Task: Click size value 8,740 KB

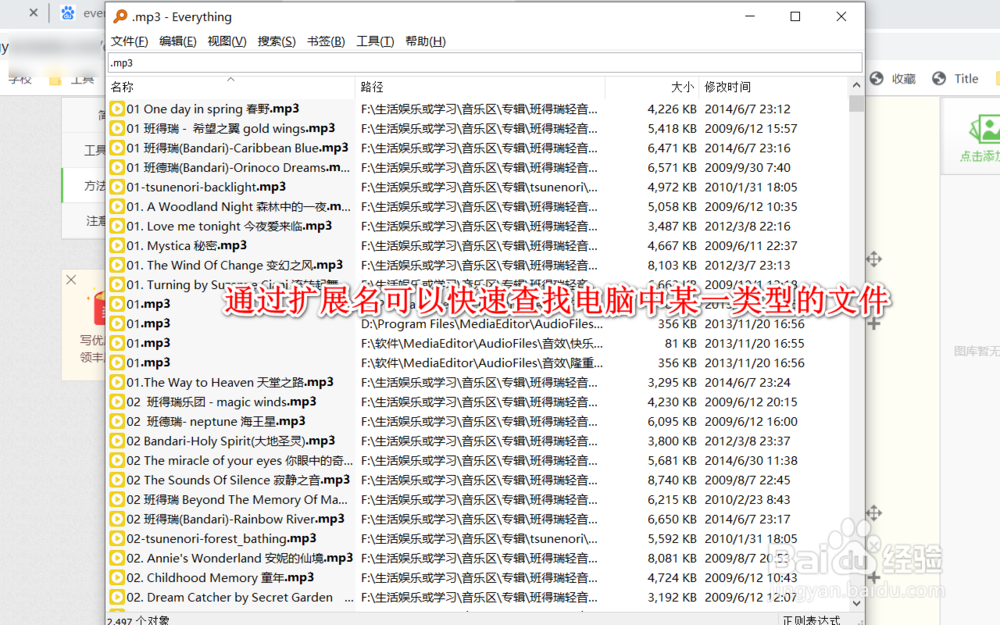Action: tap(672, 480)
